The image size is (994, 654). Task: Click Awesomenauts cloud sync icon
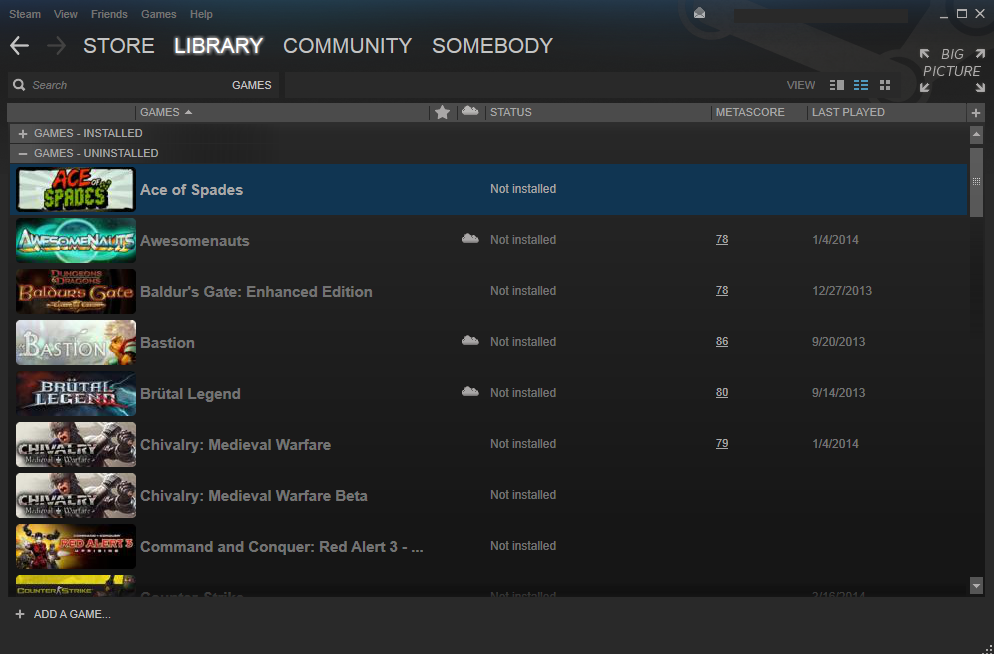click(x=470, y=239)
